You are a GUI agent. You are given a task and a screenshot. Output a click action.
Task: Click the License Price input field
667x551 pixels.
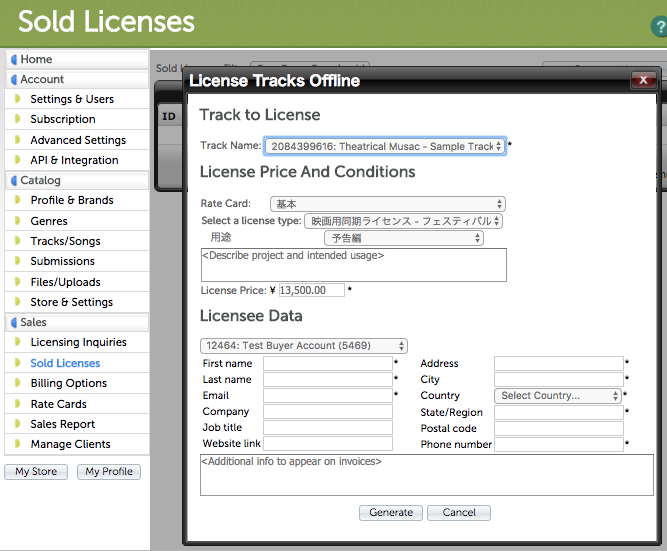[311, 290]
